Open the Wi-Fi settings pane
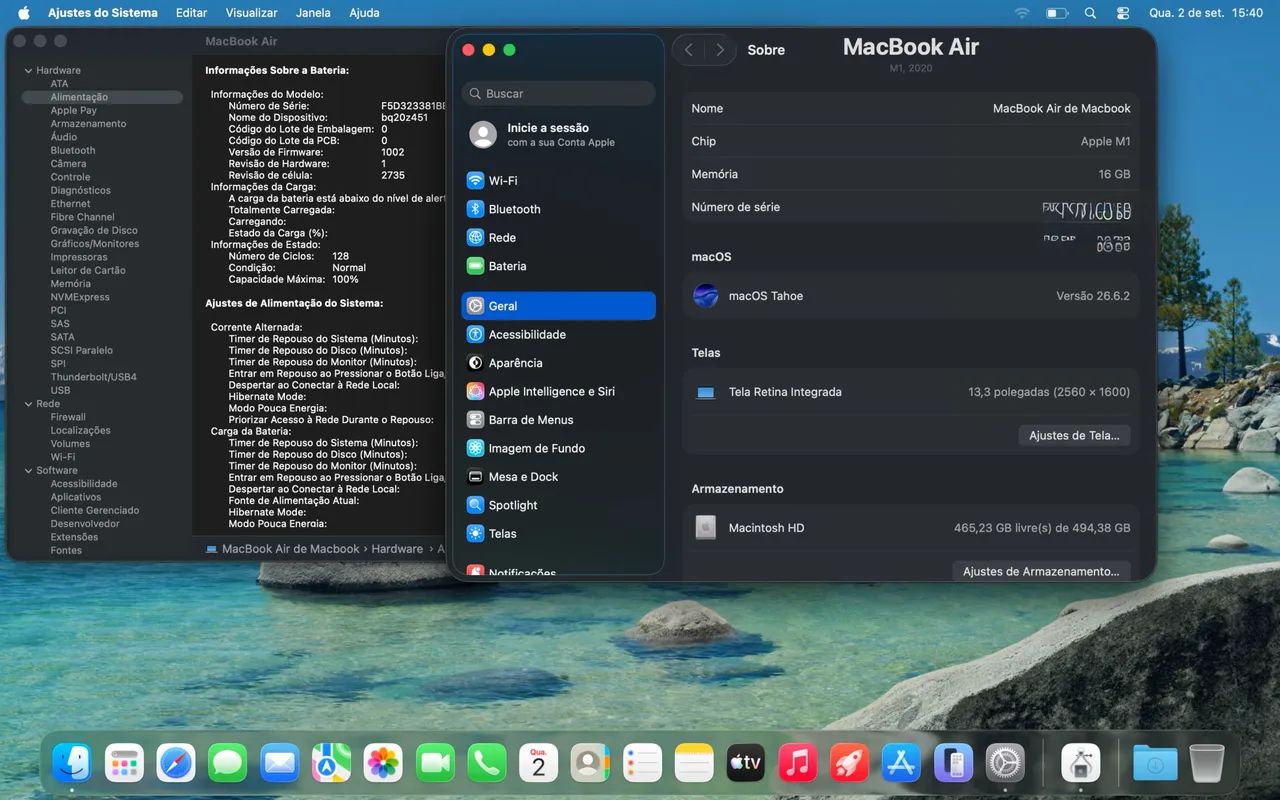Viewport: 1280px width, 800px height. [558, 181]
